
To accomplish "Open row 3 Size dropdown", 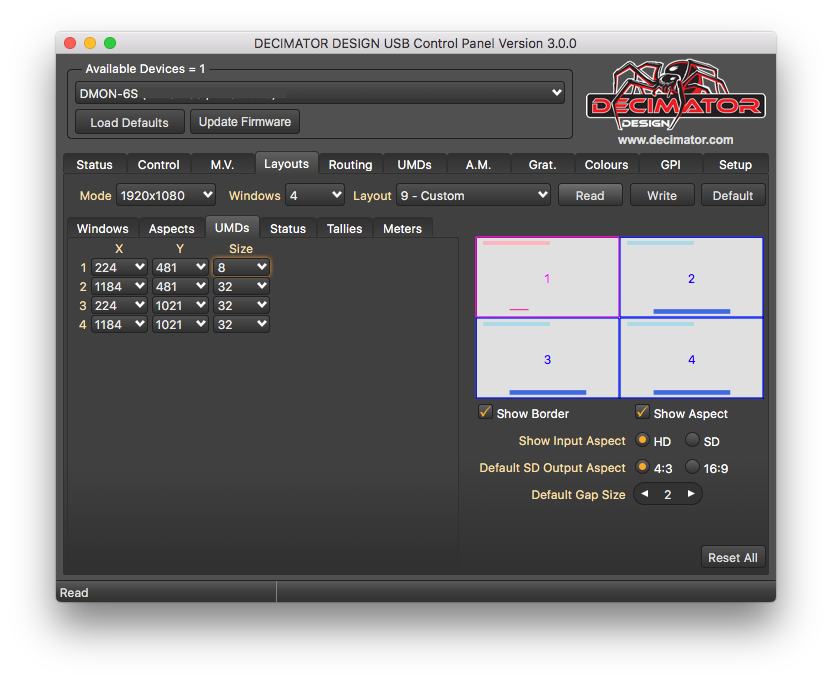I will pos(241,306).
